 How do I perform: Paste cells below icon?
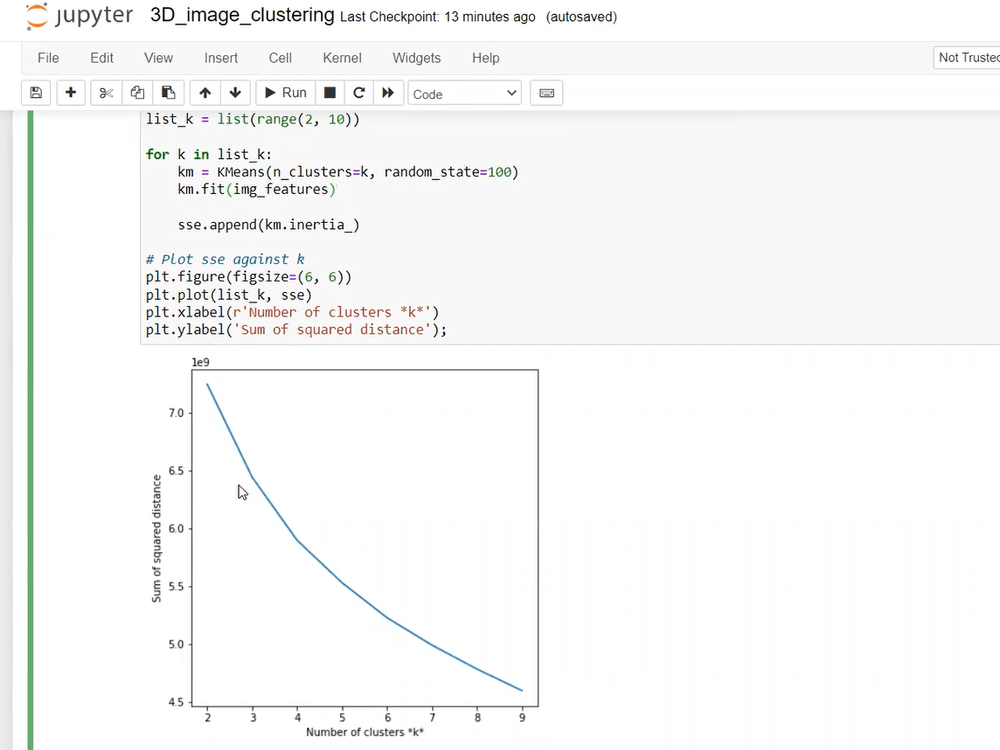click(x=168, y=93)
